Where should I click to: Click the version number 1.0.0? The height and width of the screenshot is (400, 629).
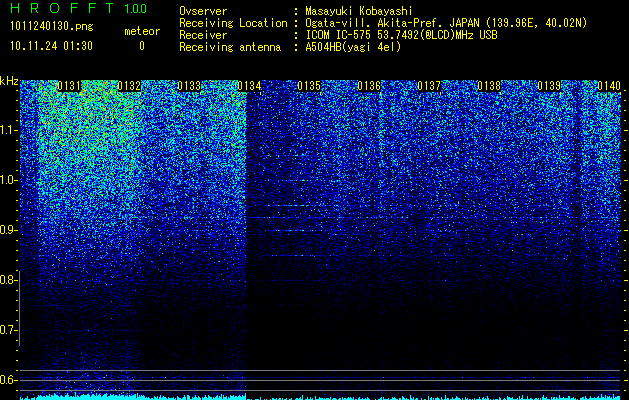[136, 8]
